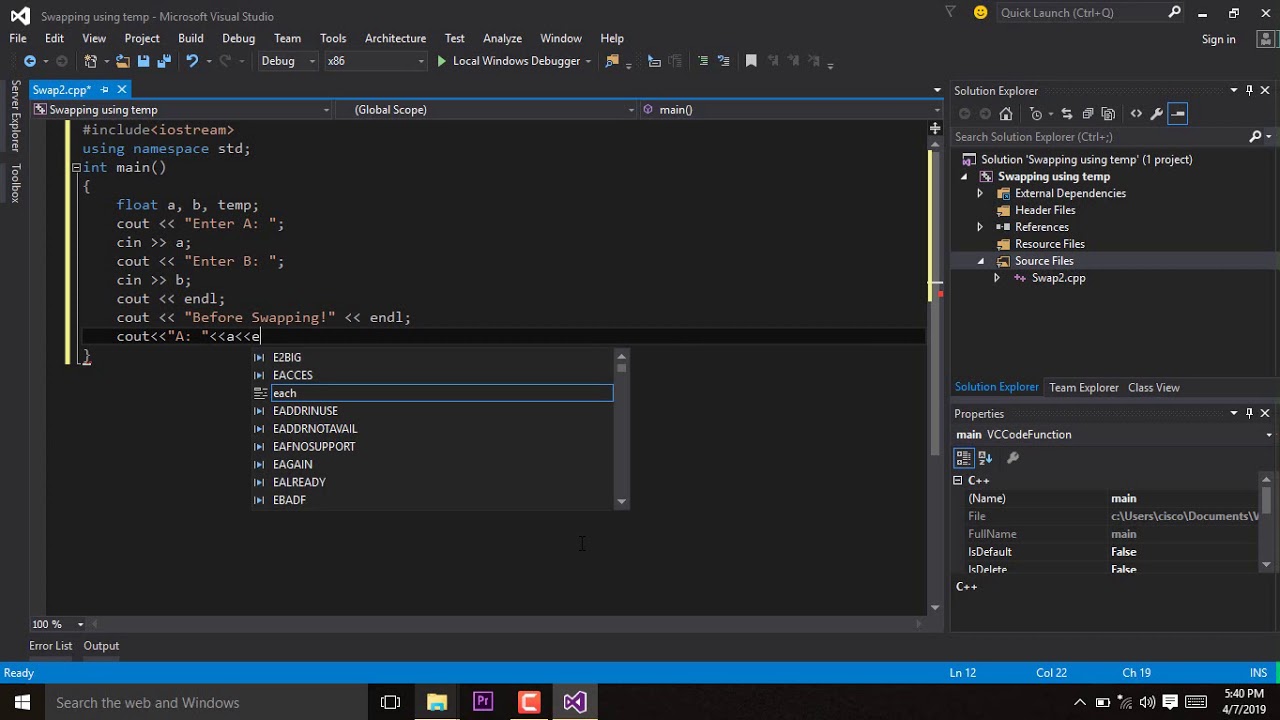This screenshot has width=1280, height=720.
Task: Switch to Team Explorer tab
Action: [1084, 388]
